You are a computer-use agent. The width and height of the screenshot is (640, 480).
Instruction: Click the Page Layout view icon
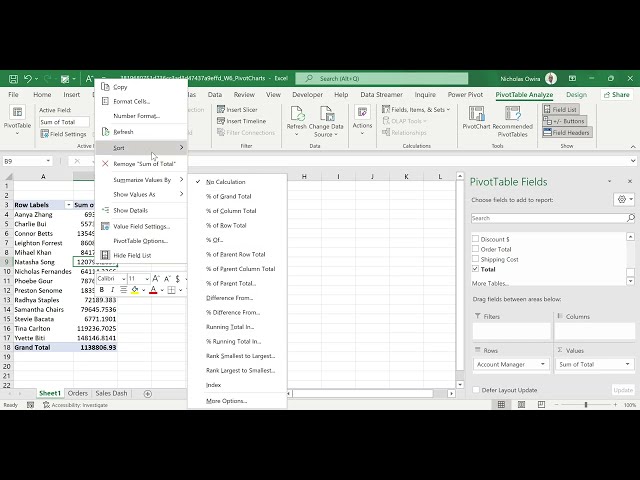point(521,404)
